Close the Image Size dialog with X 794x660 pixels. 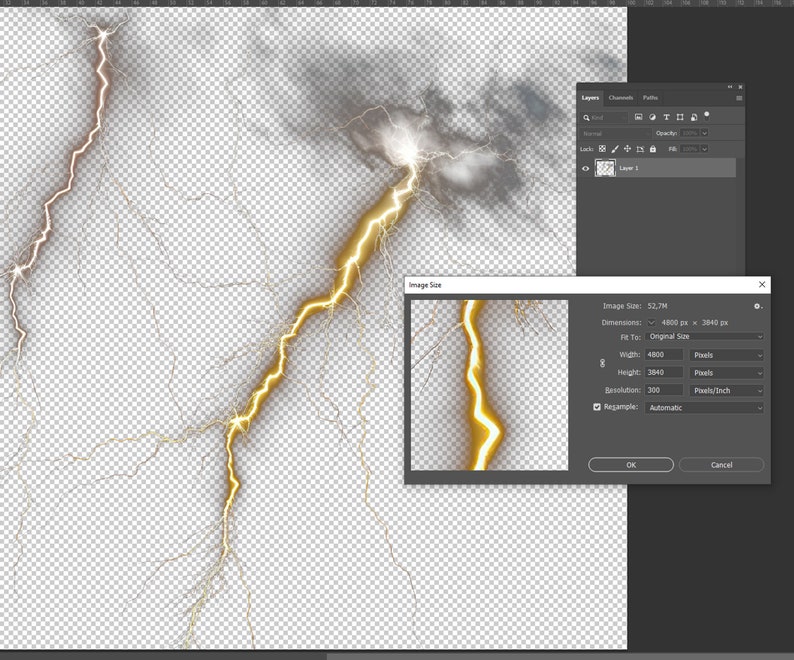(762, 285)
